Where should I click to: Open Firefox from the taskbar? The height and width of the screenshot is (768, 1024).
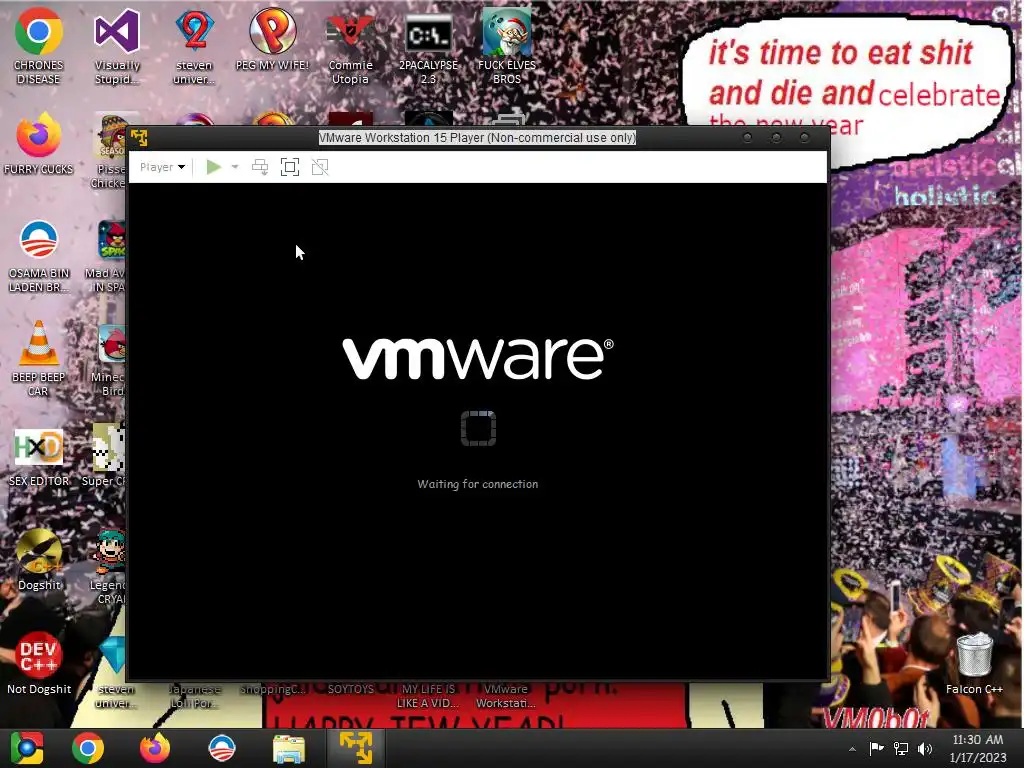tap(155, 748)
